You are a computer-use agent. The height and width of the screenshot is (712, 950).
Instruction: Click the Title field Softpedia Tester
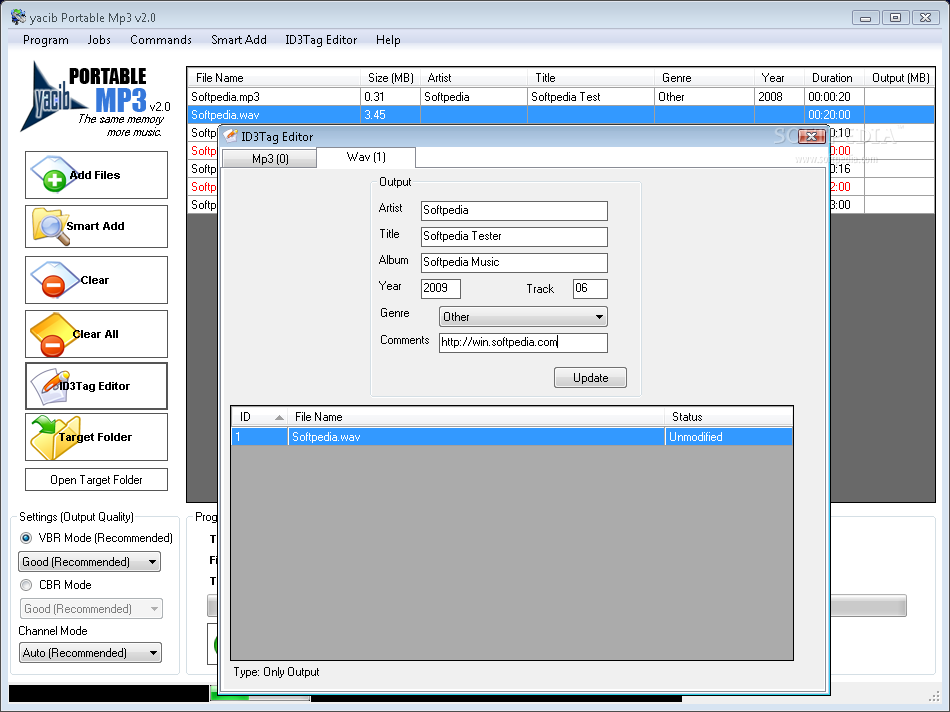514,236
